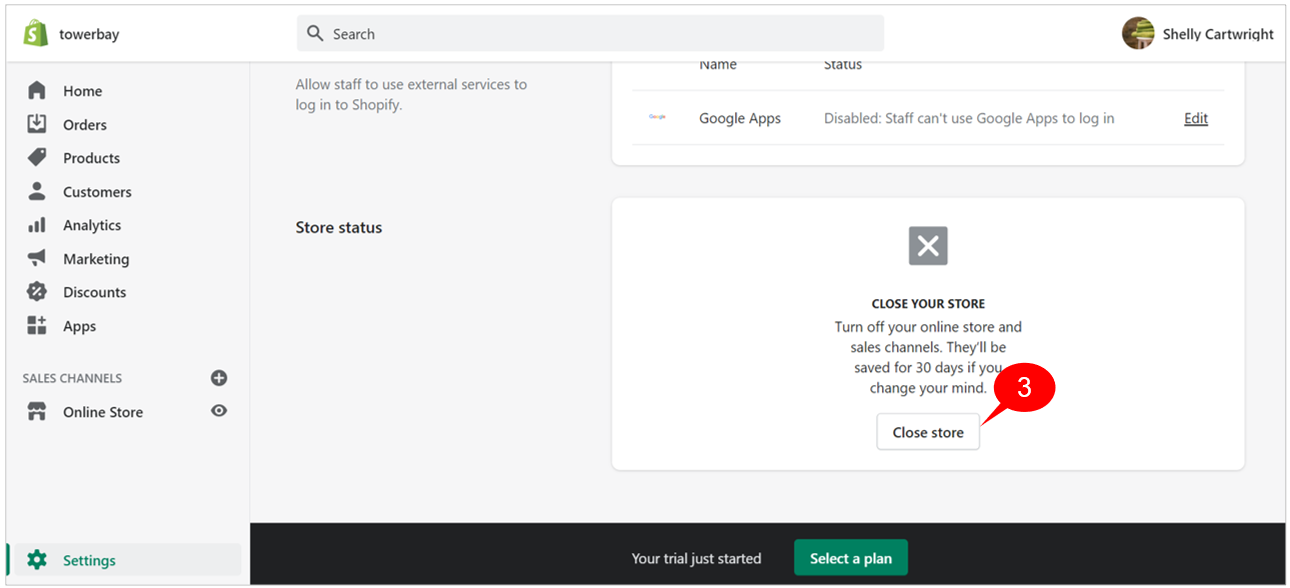Open Orders via its inbox icon

coord(37,124)
